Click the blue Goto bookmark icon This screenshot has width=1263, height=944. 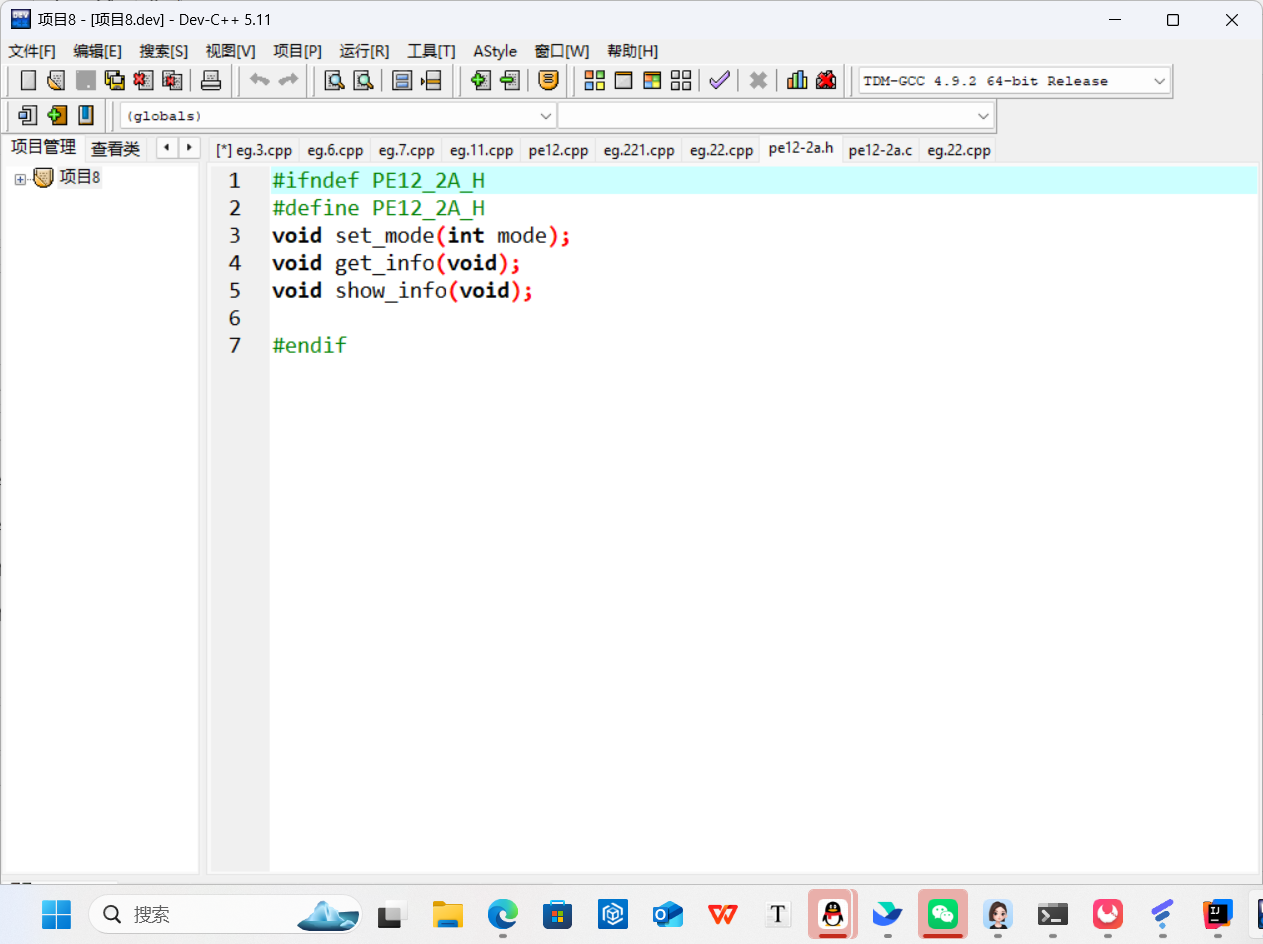click(x=86, y=115)
